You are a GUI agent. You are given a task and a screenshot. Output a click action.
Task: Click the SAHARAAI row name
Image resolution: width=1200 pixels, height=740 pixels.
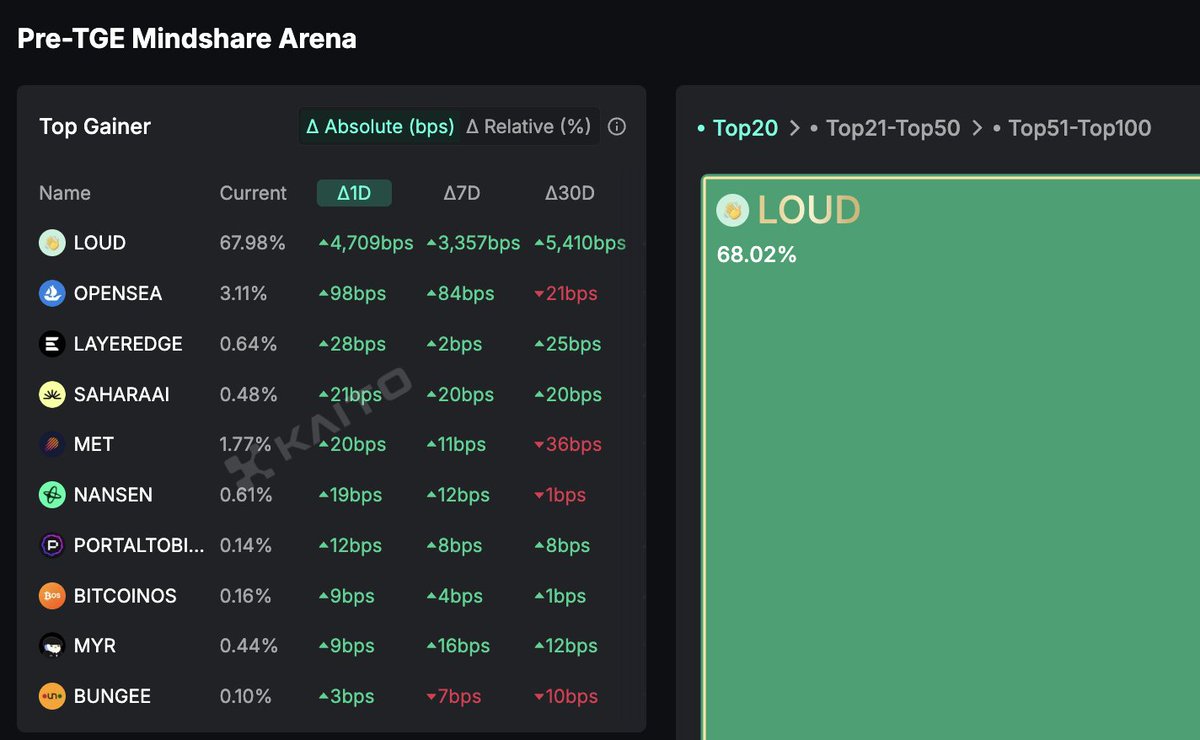pos(122,394)
